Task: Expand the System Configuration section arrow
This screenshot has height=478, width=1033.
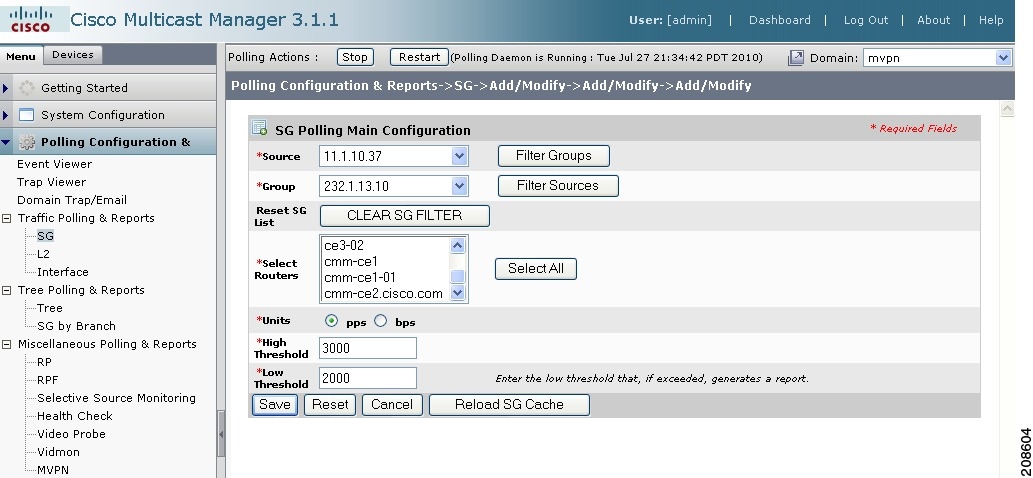Action: pos(6,115)
